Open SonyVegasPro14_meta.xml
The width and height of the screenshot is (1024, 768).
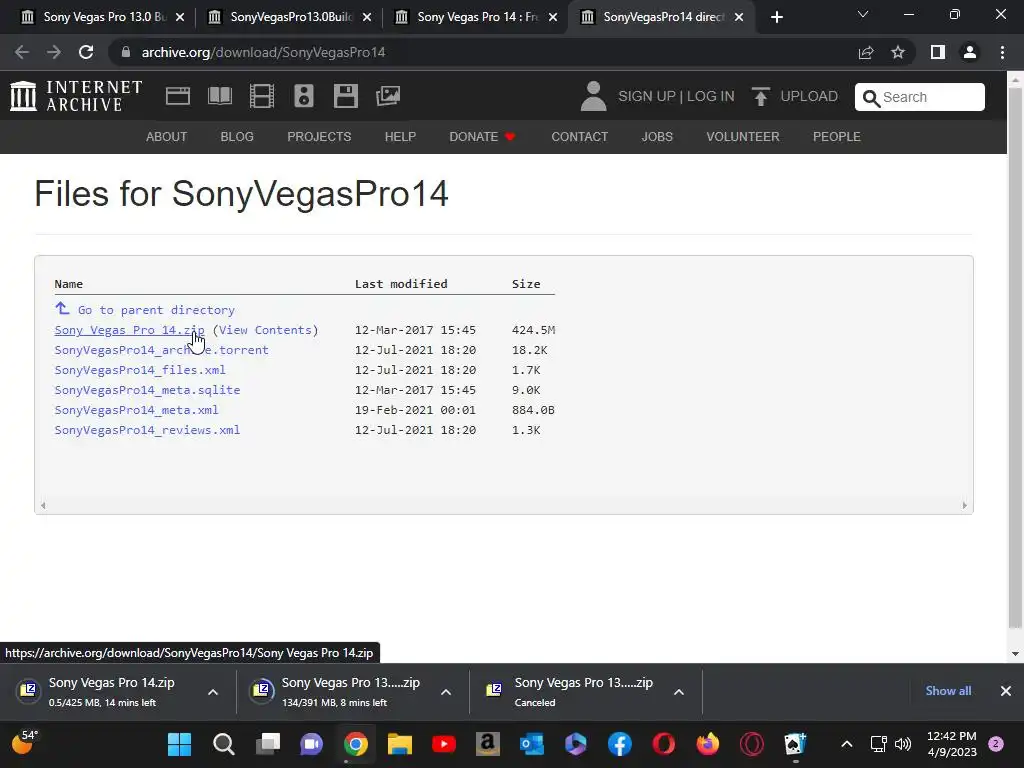pos(136,410)
